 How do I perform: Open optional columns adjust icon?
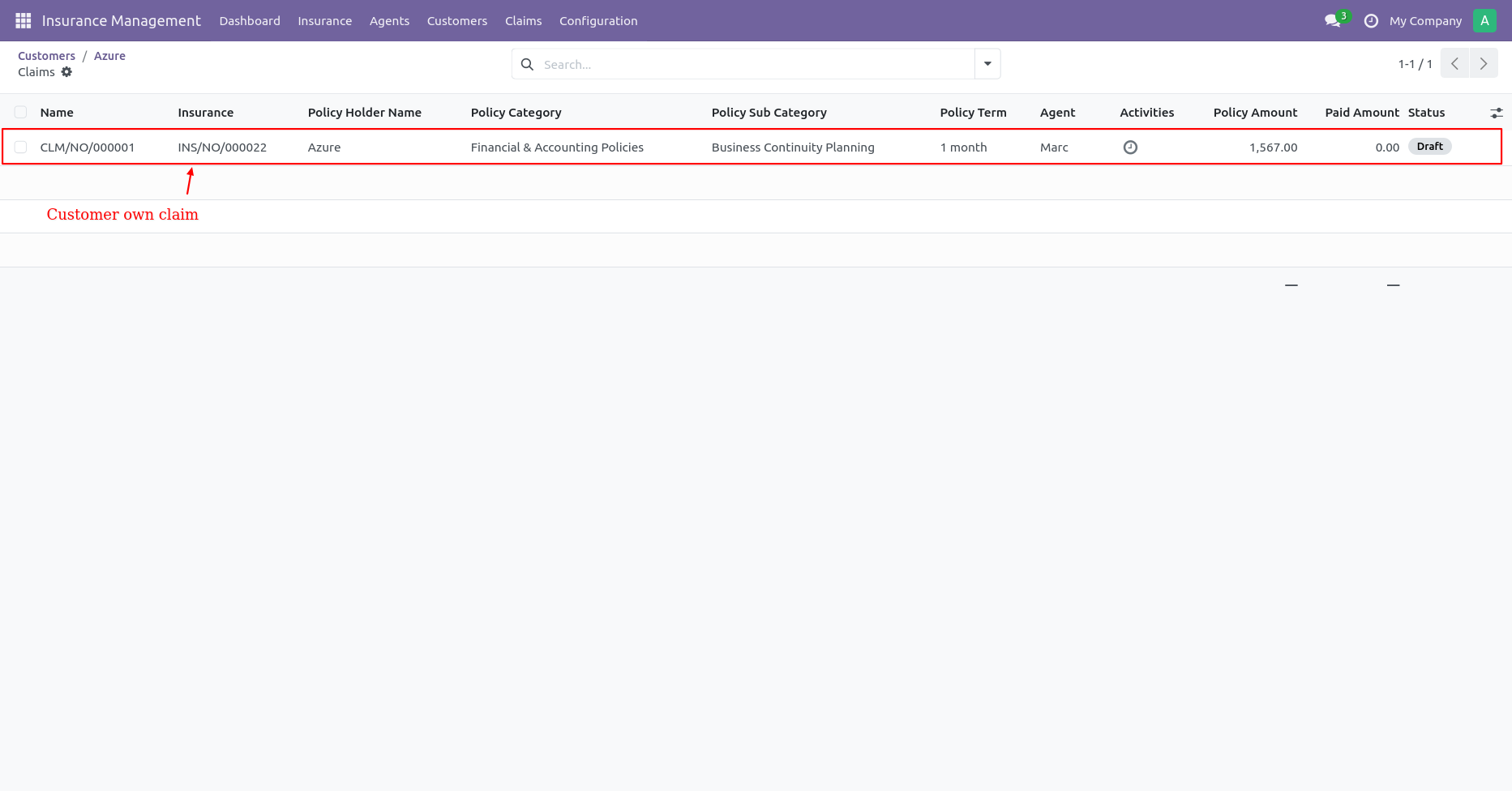click(1497, 113)
